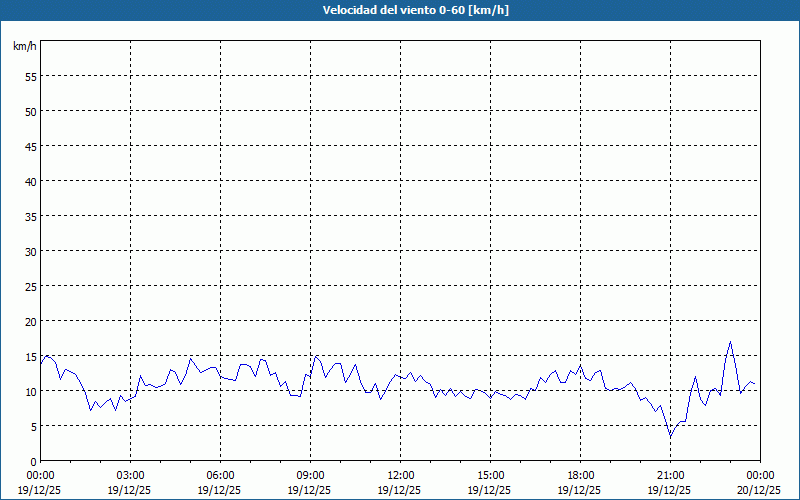Click the '15' y-axis value
Screen dimensions: 800x500
coord(31,357)
